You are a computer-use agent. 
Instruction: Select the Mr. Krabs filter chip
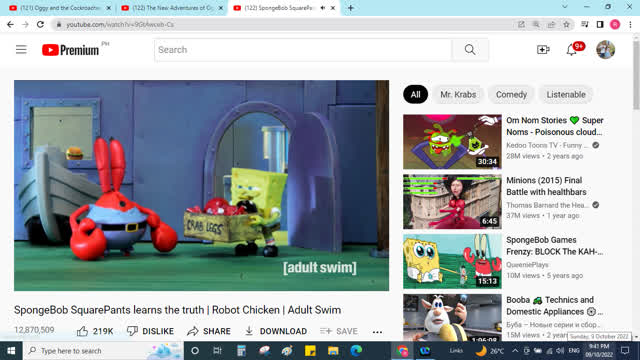458,94
